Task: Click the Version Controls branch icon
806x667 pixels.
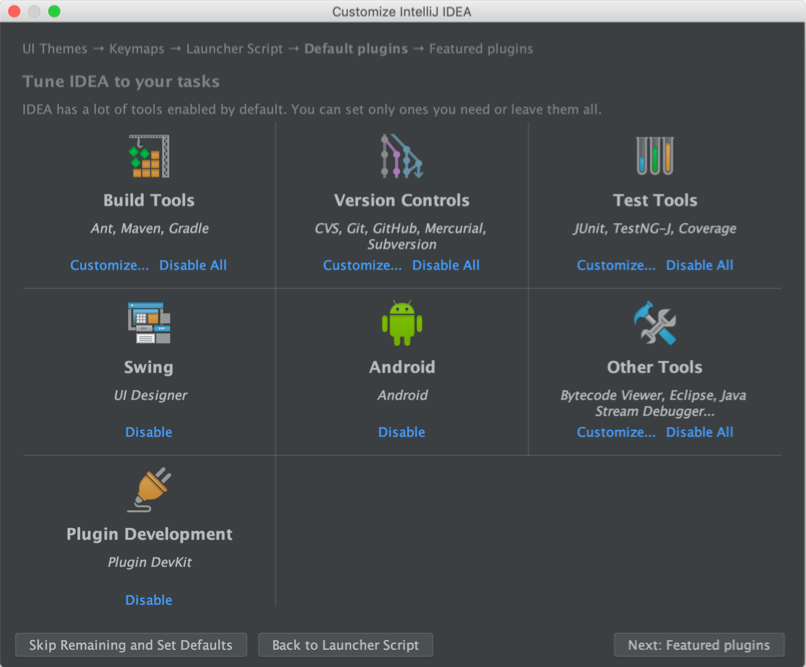Action: pos(401,156)
